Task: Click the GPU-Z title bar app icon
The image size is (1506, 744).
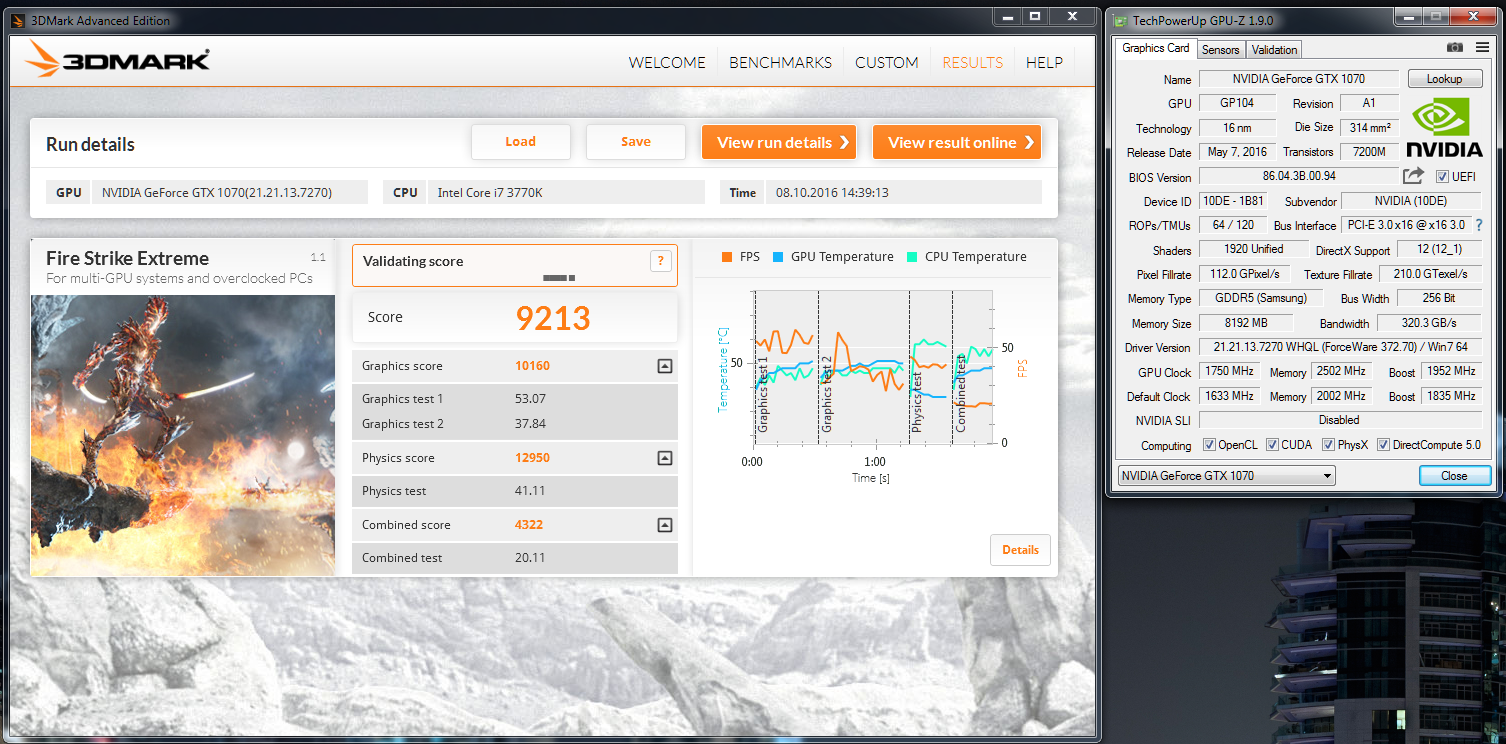Action: click(x=1121, y=20)
